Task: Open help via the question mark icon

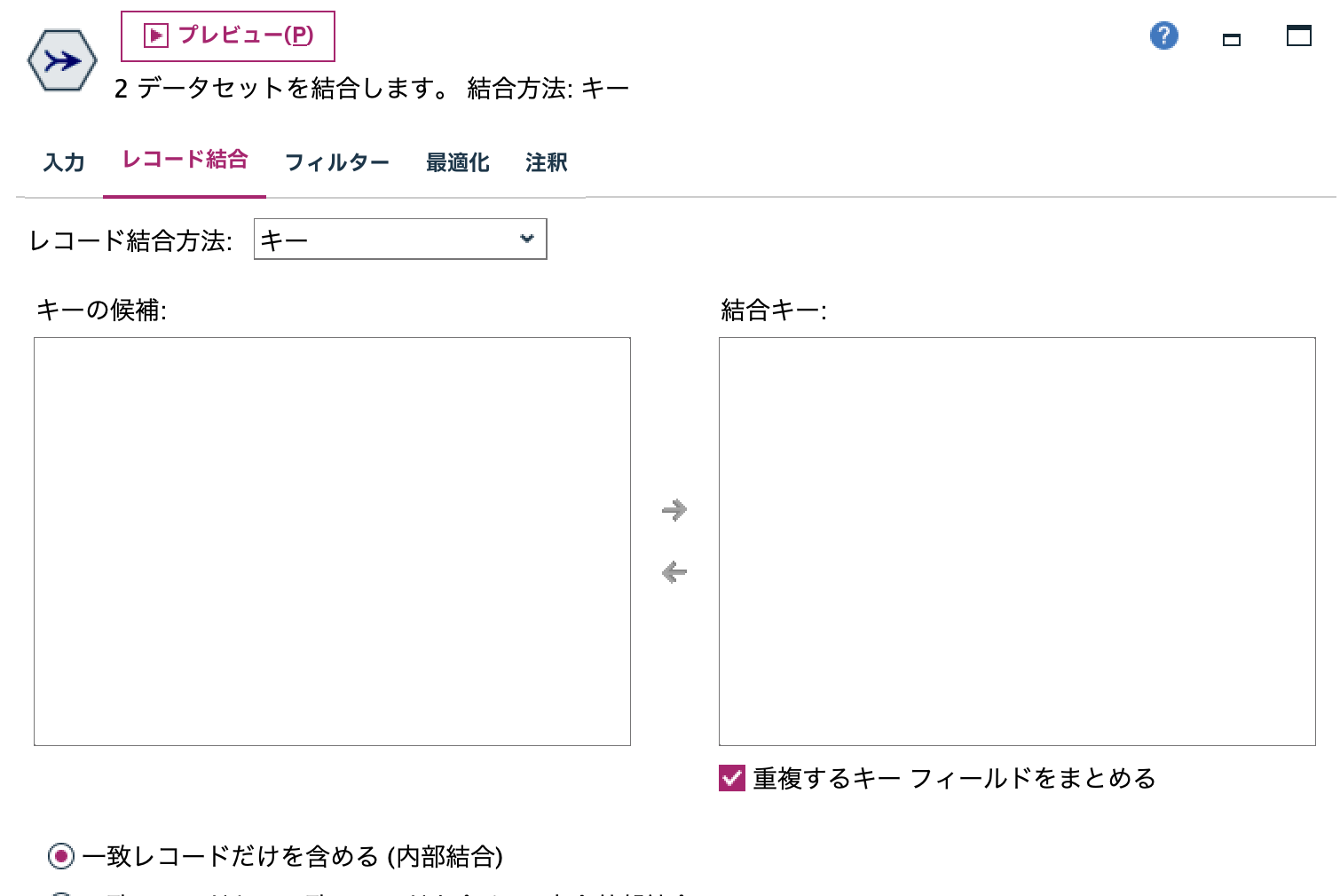Action: pos(1163,35)
